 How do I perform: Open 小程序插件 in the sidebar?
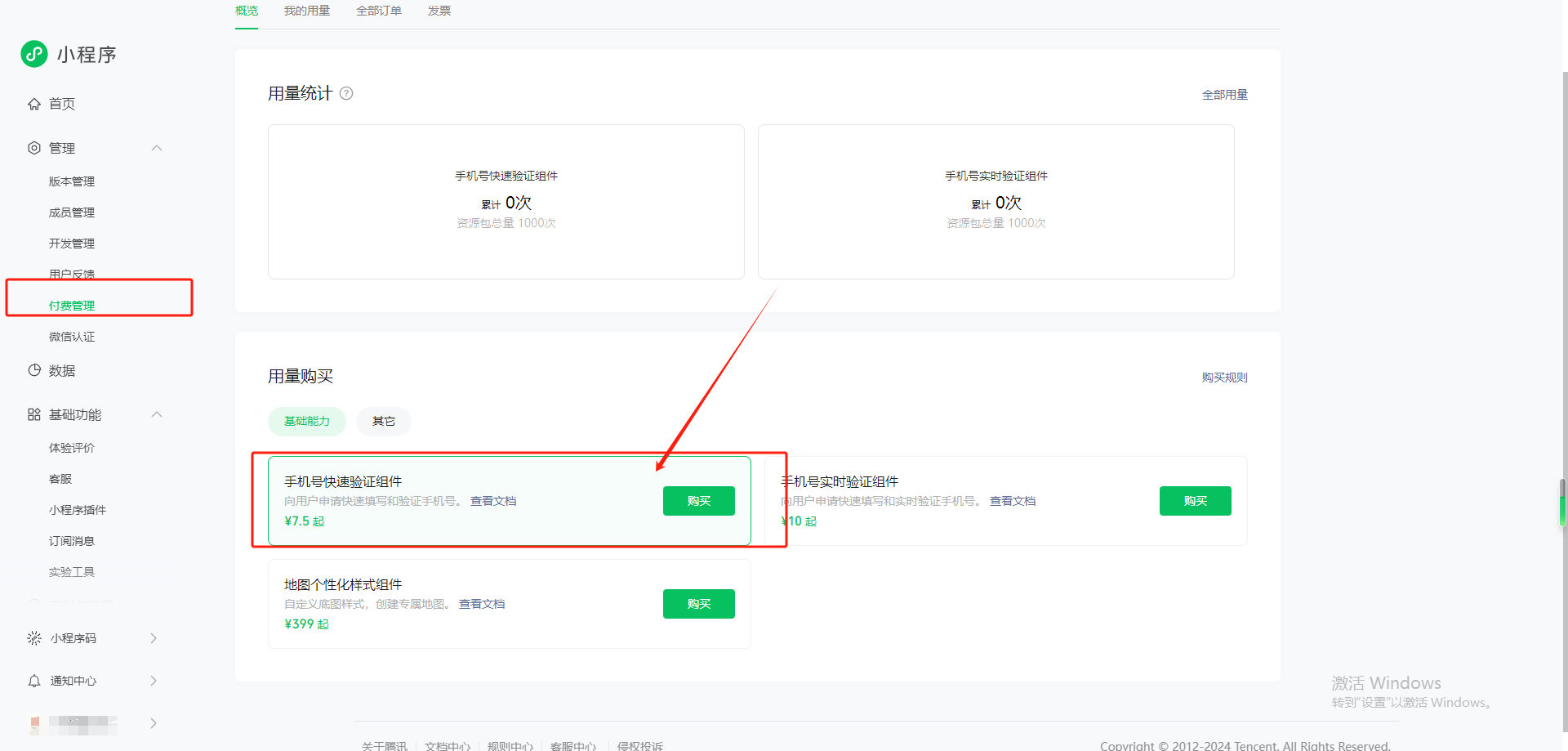pyautogui.click(x=78, y=510)
